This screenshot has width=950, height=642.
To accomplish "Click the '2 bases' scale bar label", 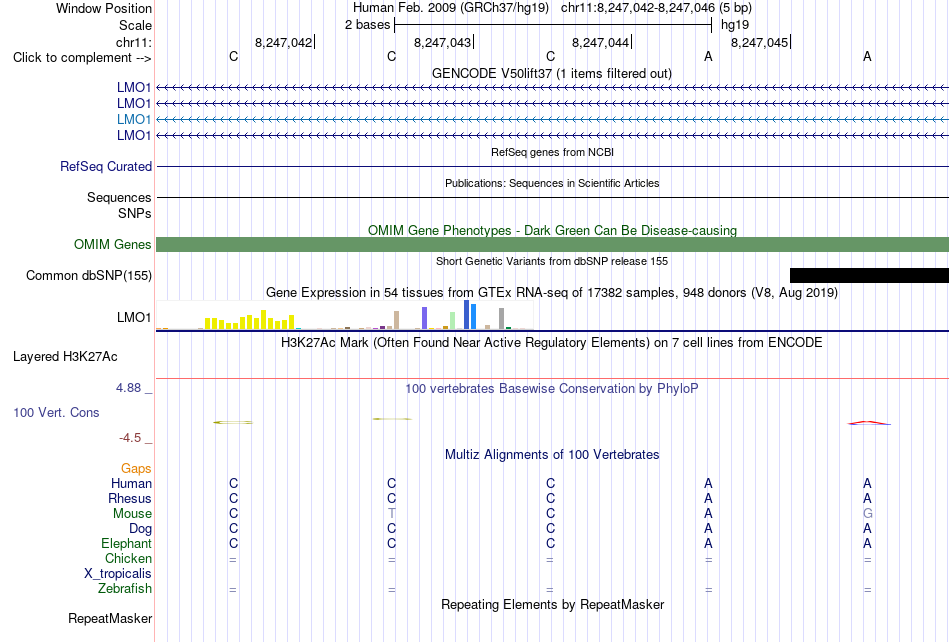I will (367, 25).
